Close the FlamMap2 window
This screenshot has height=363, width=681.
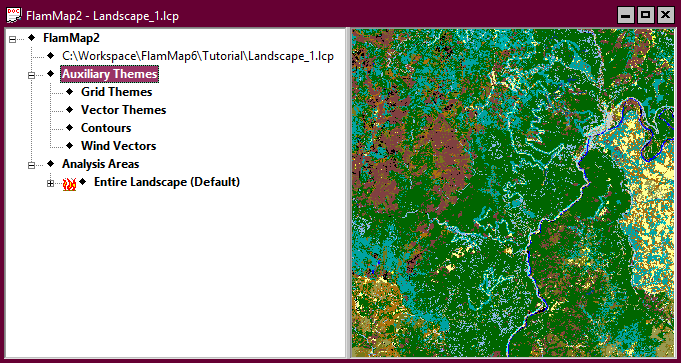(x=665, y=16)
